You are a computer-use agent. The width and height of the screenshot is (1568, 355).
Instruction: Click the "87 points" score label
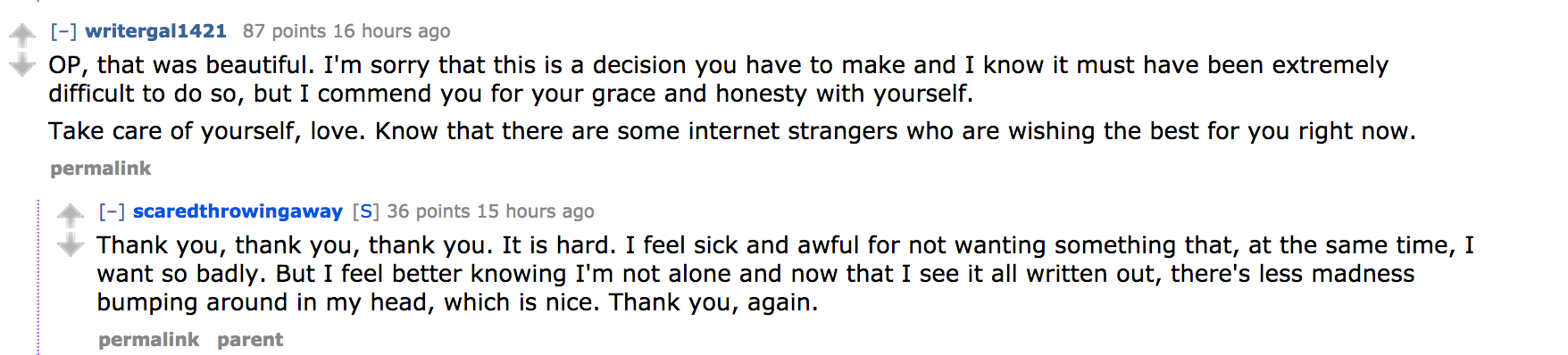point(284,31)
